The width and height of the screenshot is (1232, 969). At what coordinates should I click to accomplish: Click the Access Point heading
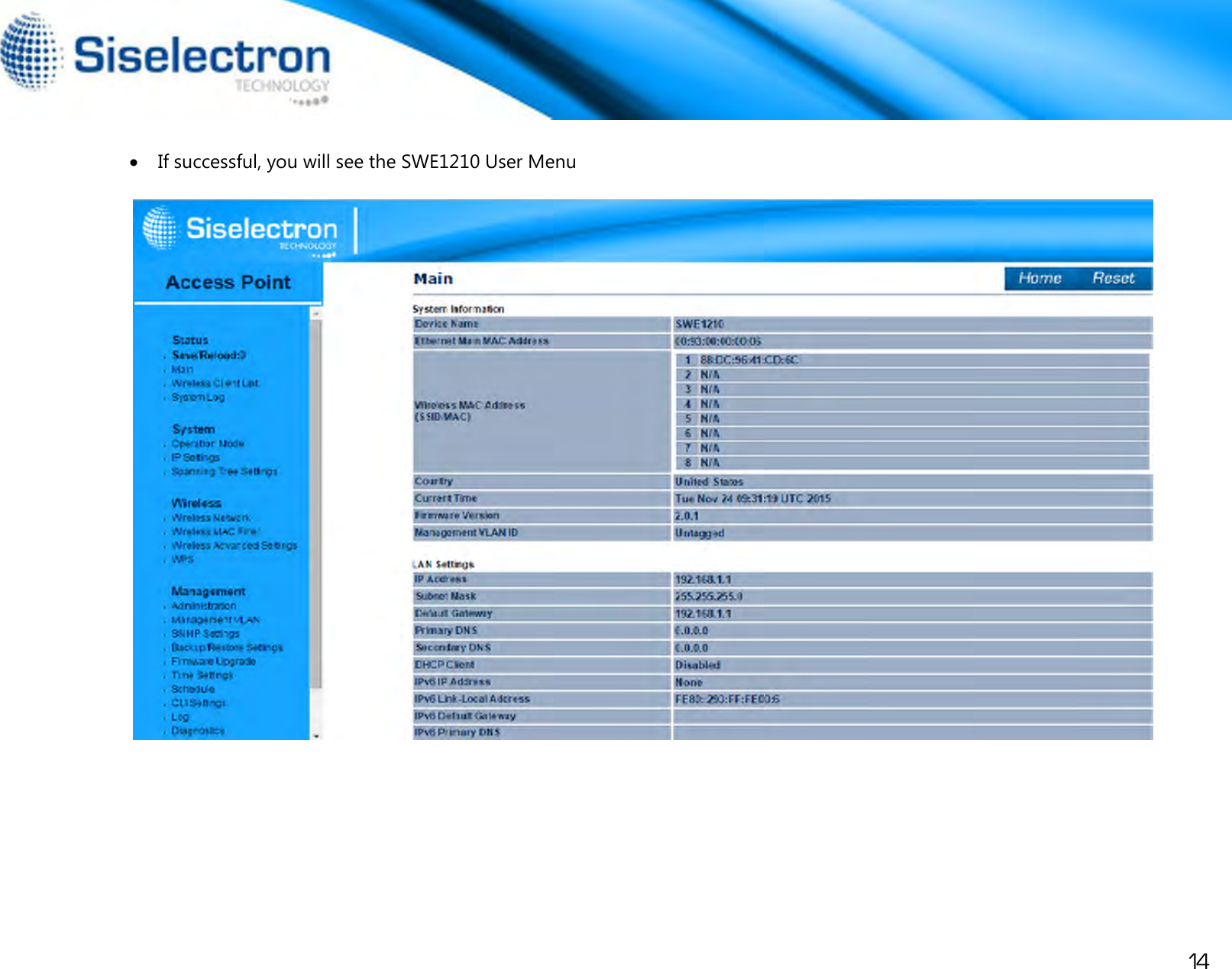coord(228,283)
